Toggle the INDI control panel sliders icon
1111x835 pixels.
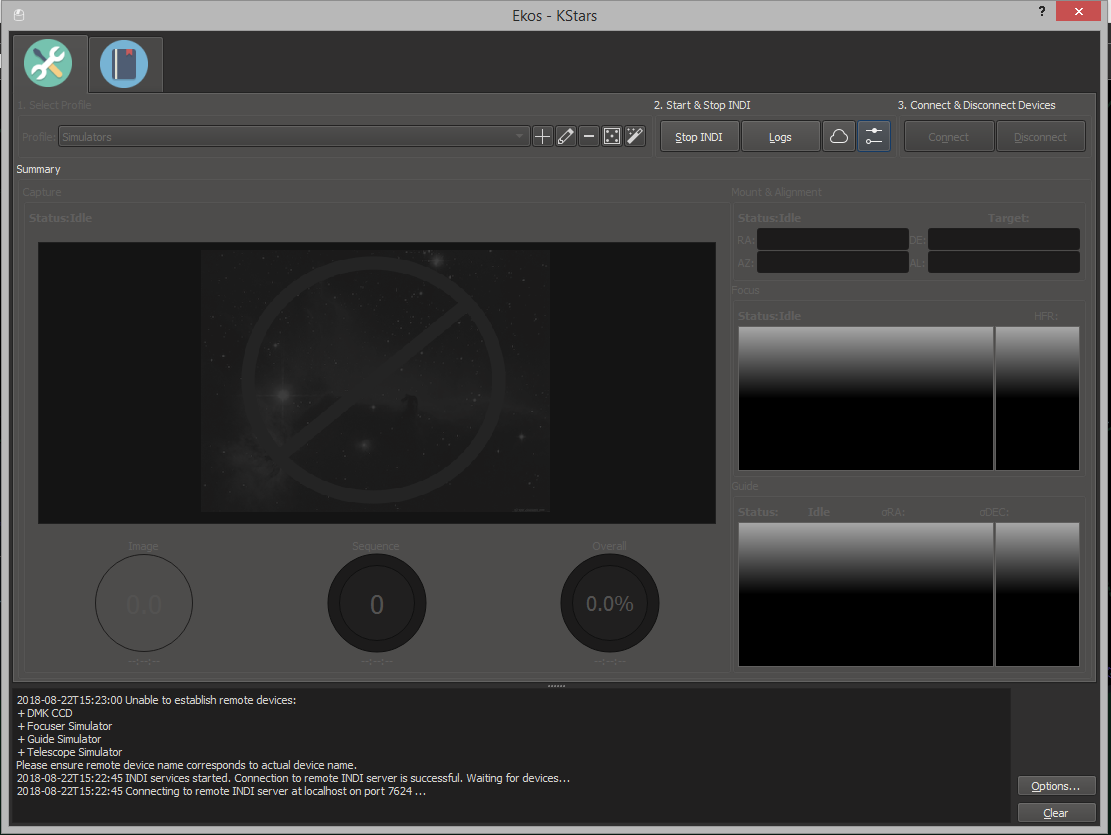pyautogui.click(x=874, y=137)
